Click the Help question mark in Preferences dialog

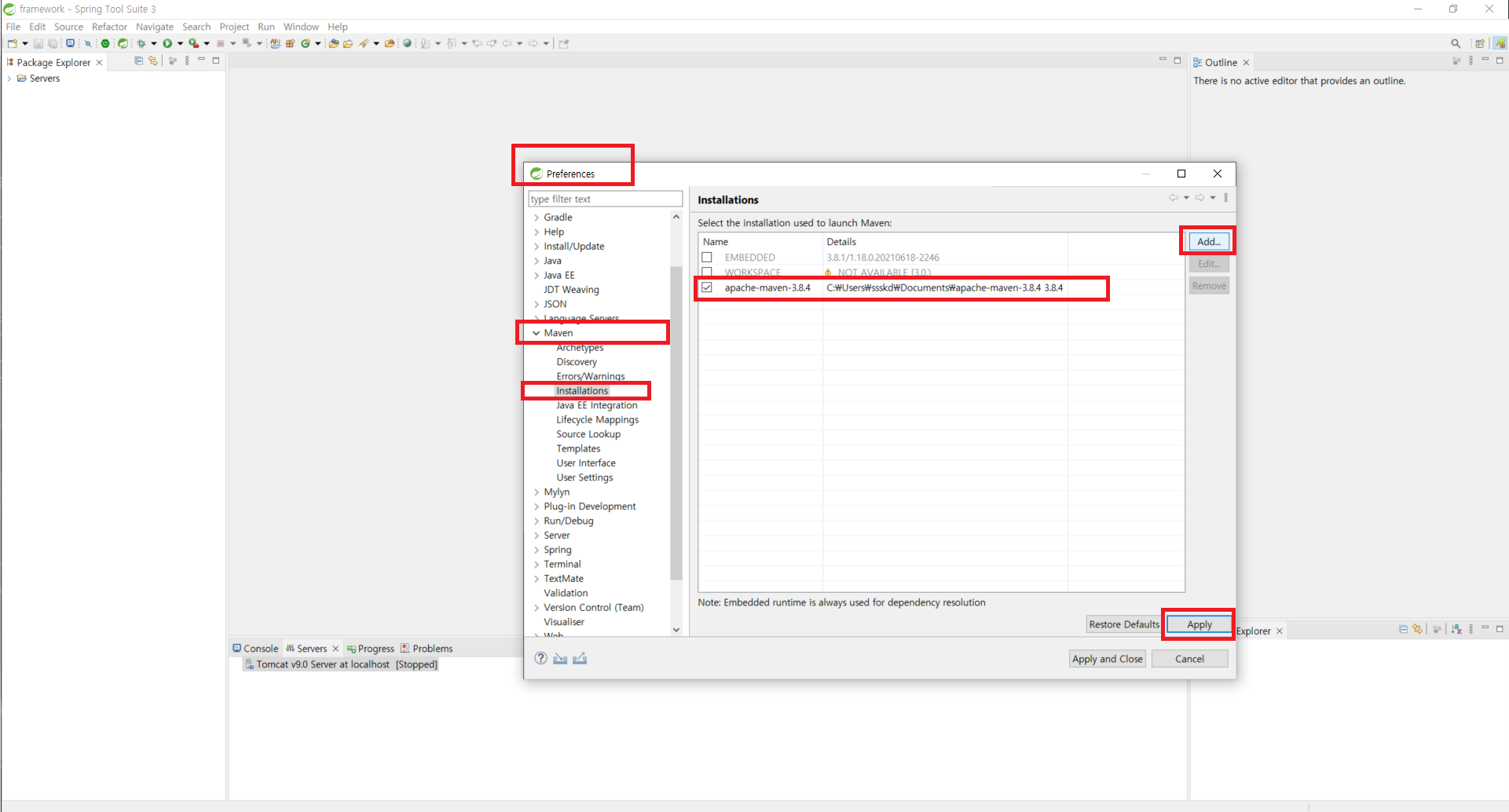540,658
